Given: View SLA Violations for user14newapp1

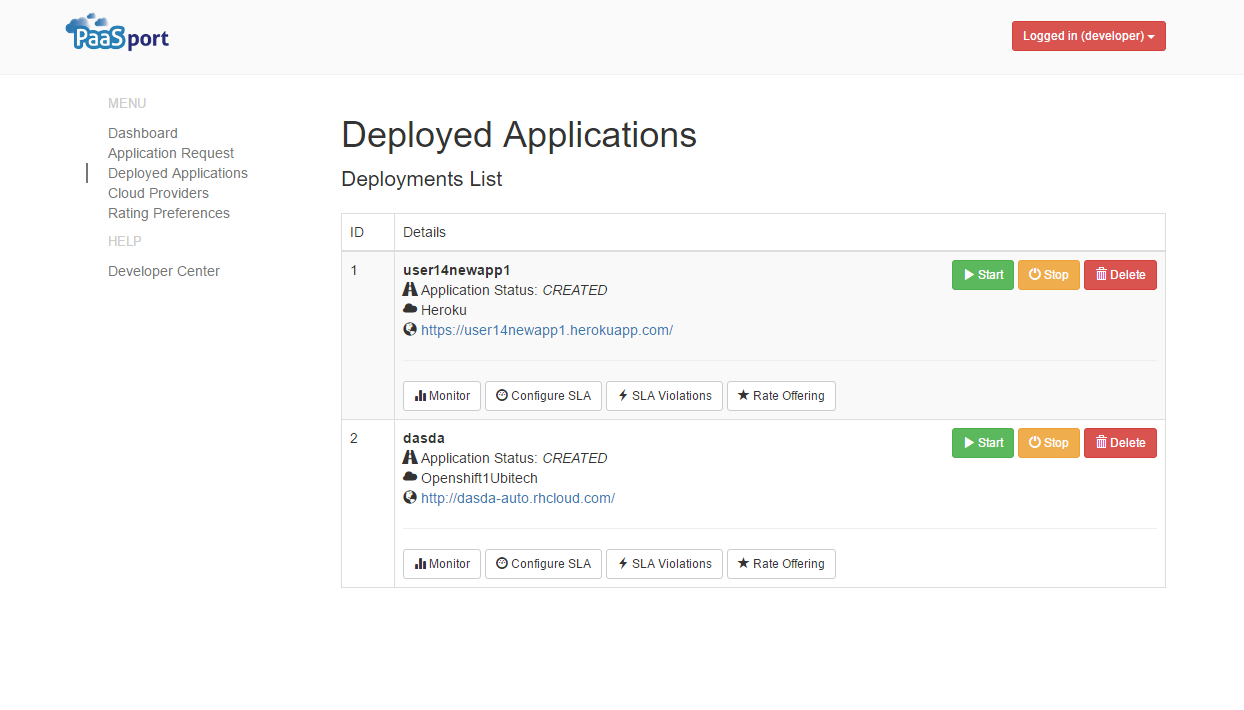Looking at the screenshot, I should [664, 396].
